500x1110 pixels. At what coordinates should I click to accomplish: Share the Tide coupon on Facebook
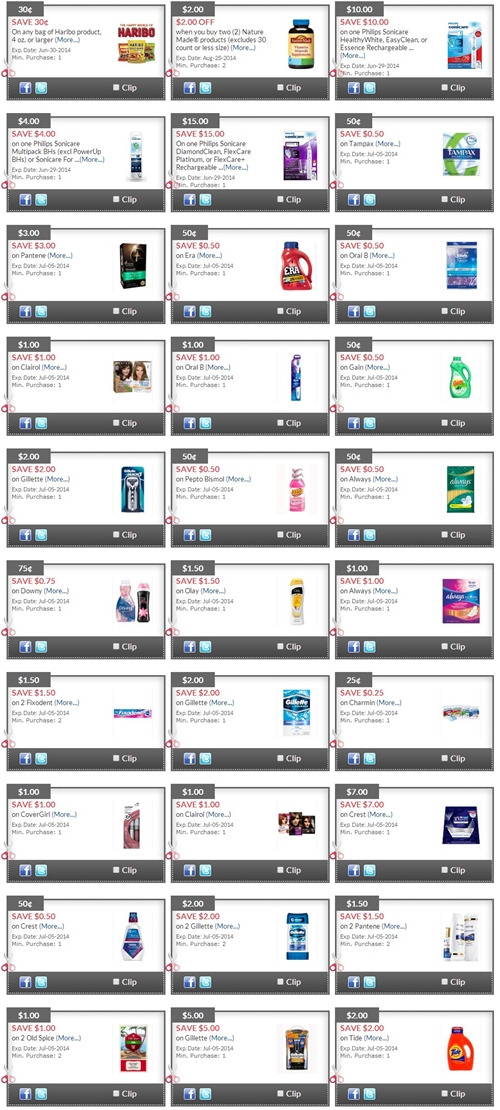(354, 1094)
